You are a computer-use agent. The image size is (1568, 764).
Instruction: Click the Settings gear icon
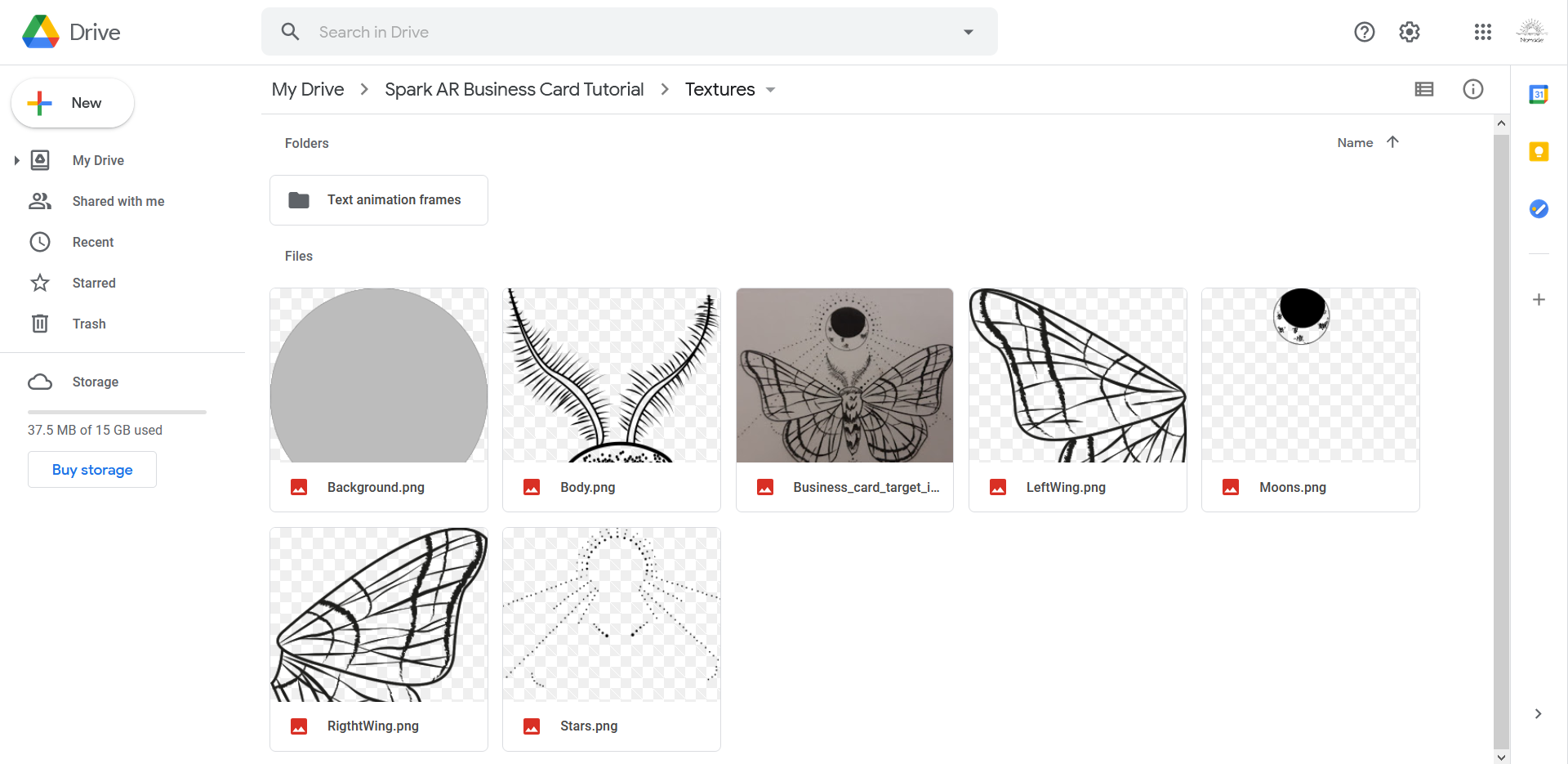coord(1410,32)
